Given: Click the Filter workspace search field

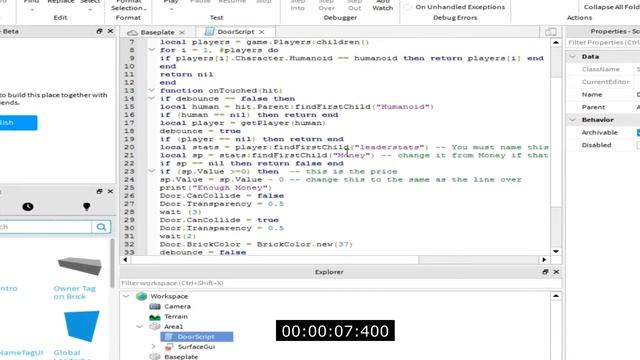Looking at the screenshot, I should [x=341, y=283].
